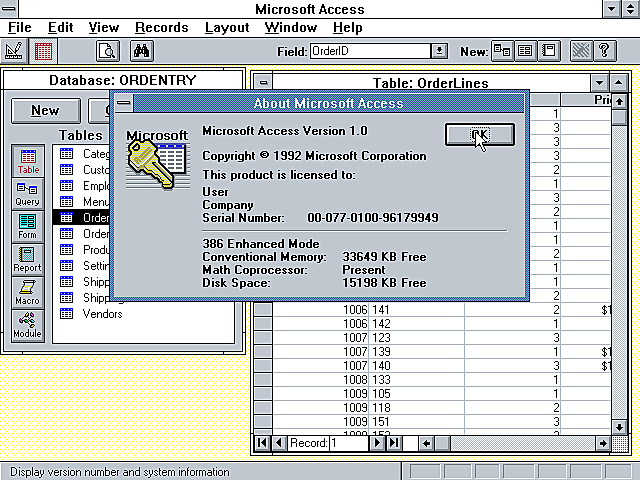Click the horizontal scrollbar thumb in OrderLines
This screenshot has width=640, height=480.
coord(442,443)
